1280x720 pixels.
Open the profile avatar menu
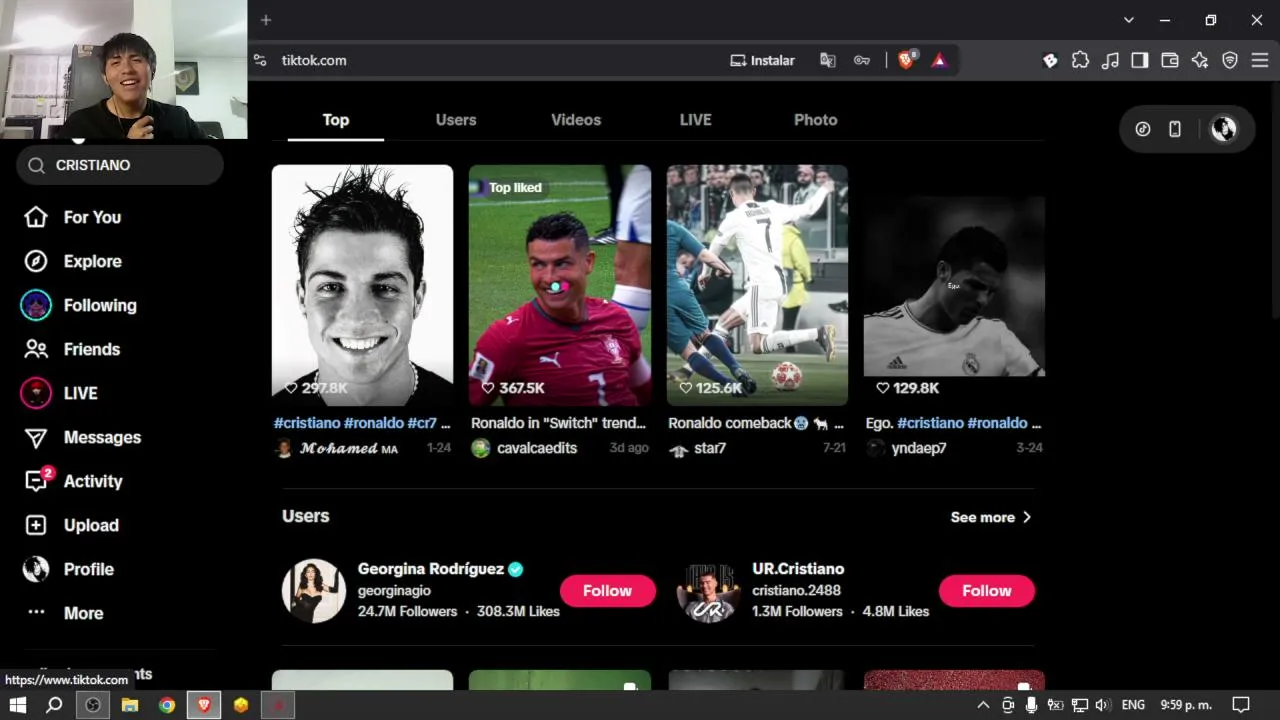click(1223, 129)
